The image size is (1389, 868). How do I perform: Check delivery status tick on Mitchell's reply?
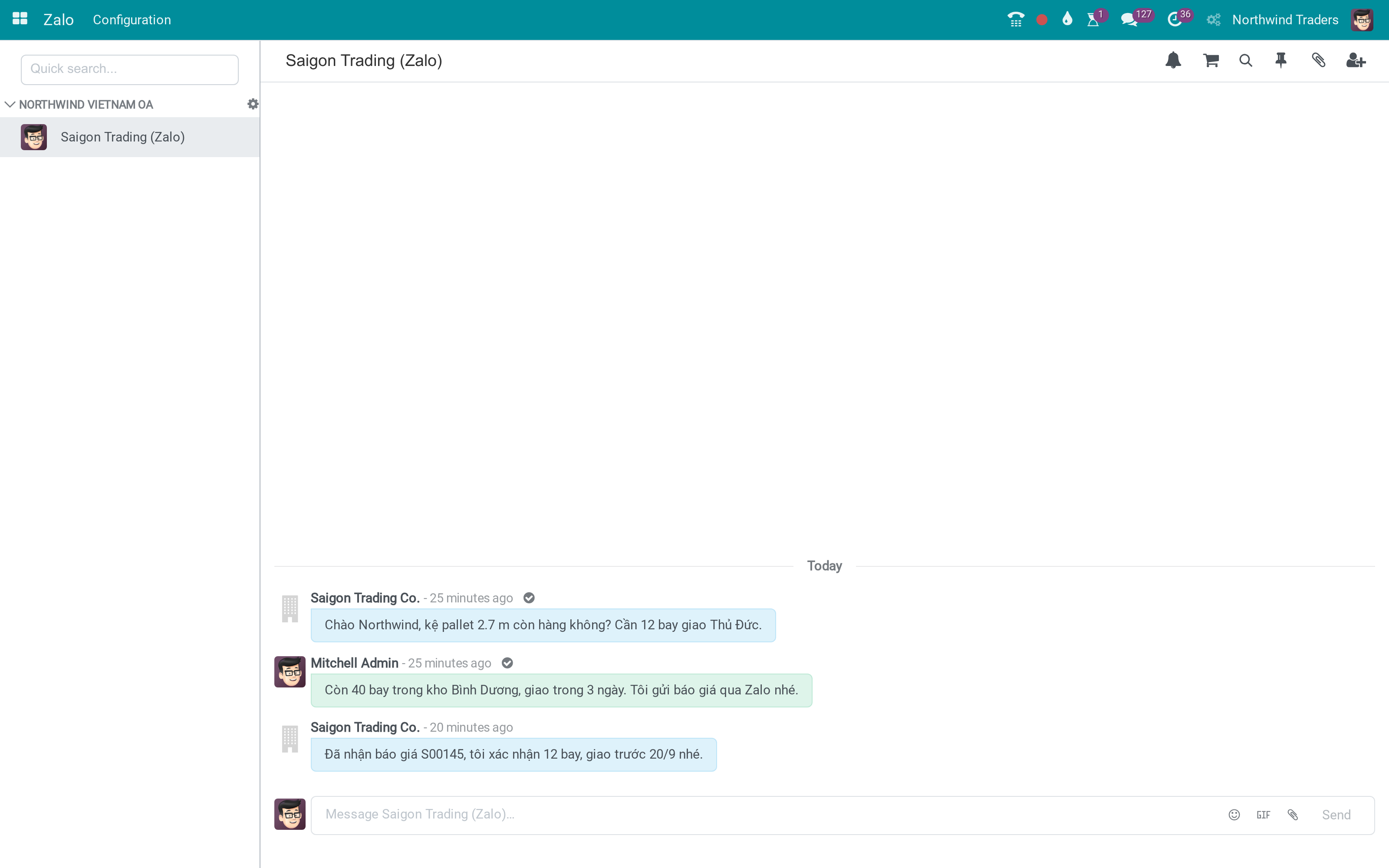(507, 663)
